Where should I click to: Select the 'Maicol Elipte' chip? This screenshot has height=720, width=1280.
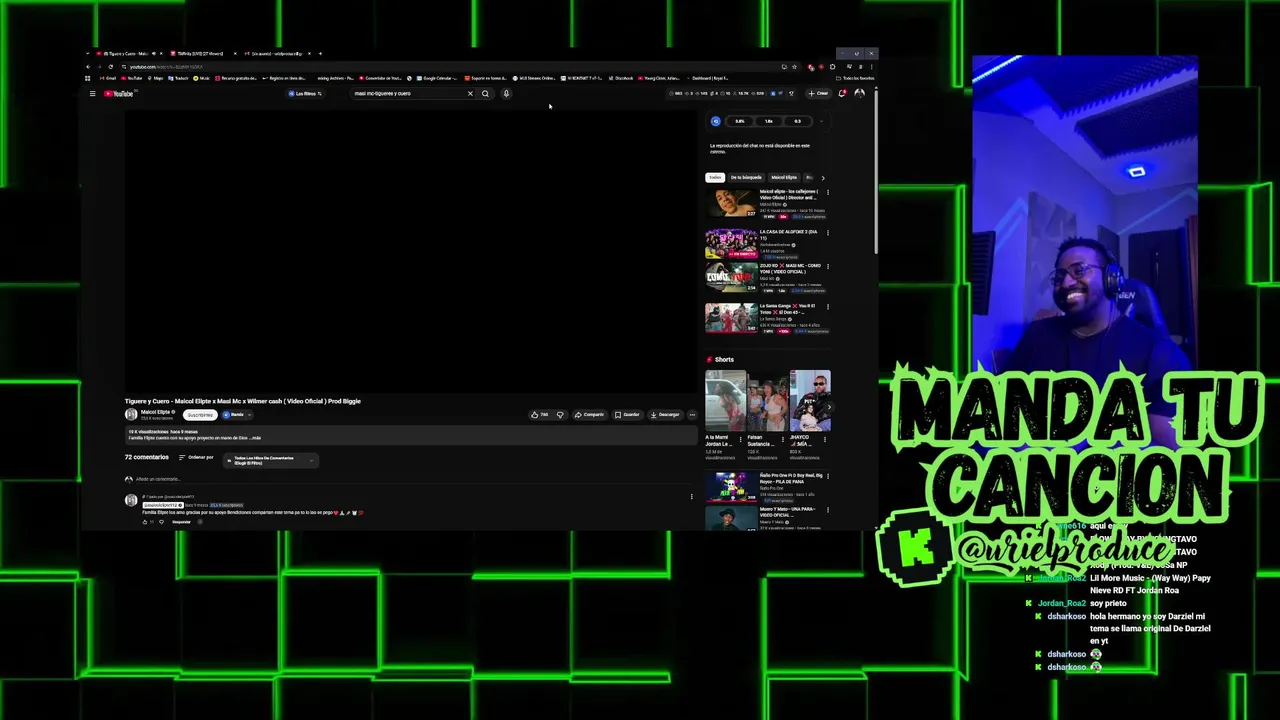click(x=784, y=177)
